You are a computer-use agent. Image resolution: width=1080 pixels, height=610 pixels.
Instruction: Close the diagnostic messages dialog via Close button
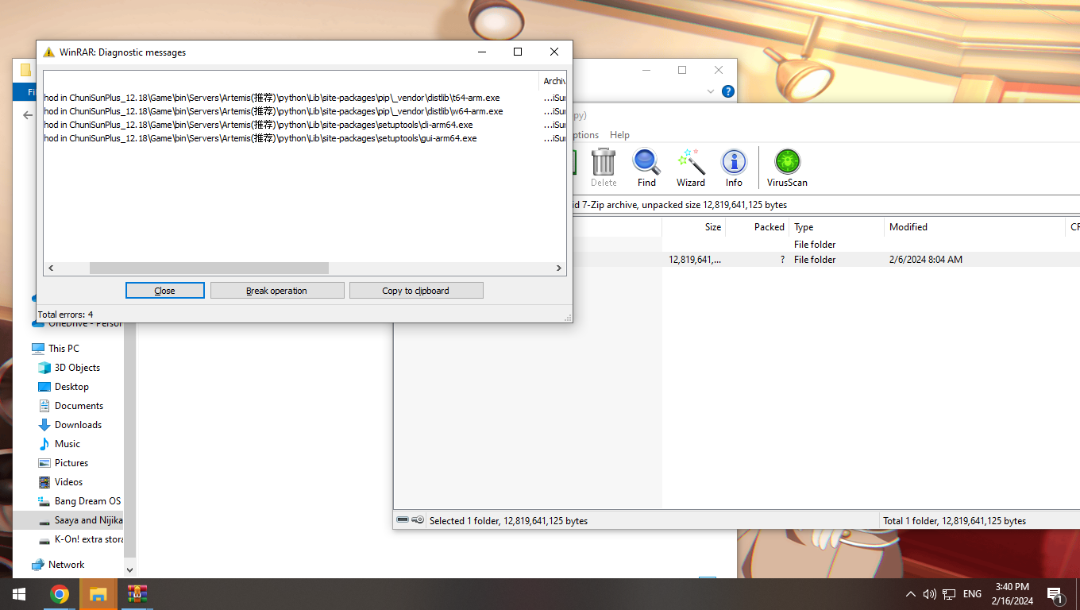(x=165, y=291)
